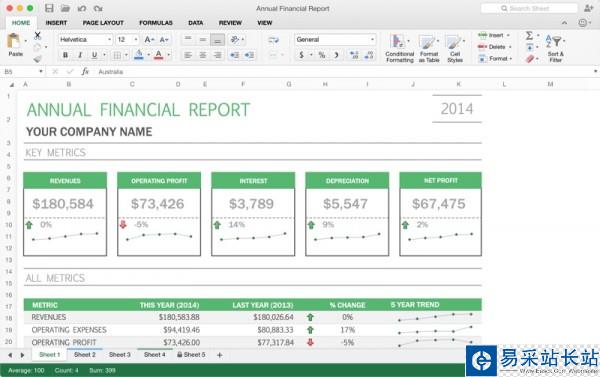This screenshot has width=600, height=377.
Task: Click the Clear eraser icon
Action: click(x=530, y=59)
